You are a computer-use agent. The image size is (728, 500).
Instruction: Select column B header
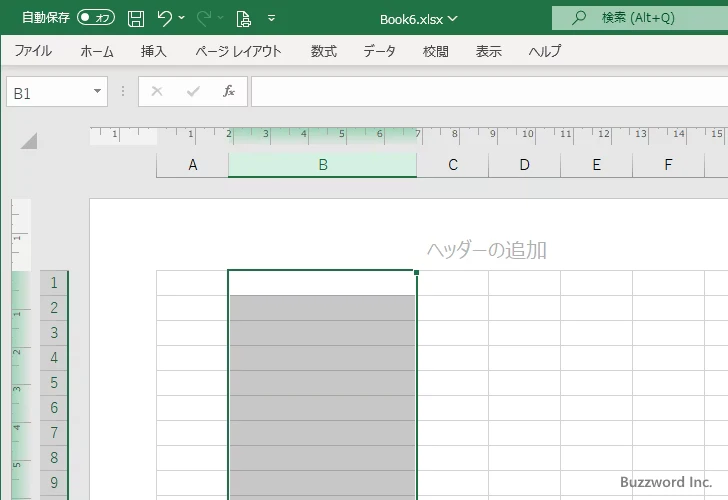323,165
